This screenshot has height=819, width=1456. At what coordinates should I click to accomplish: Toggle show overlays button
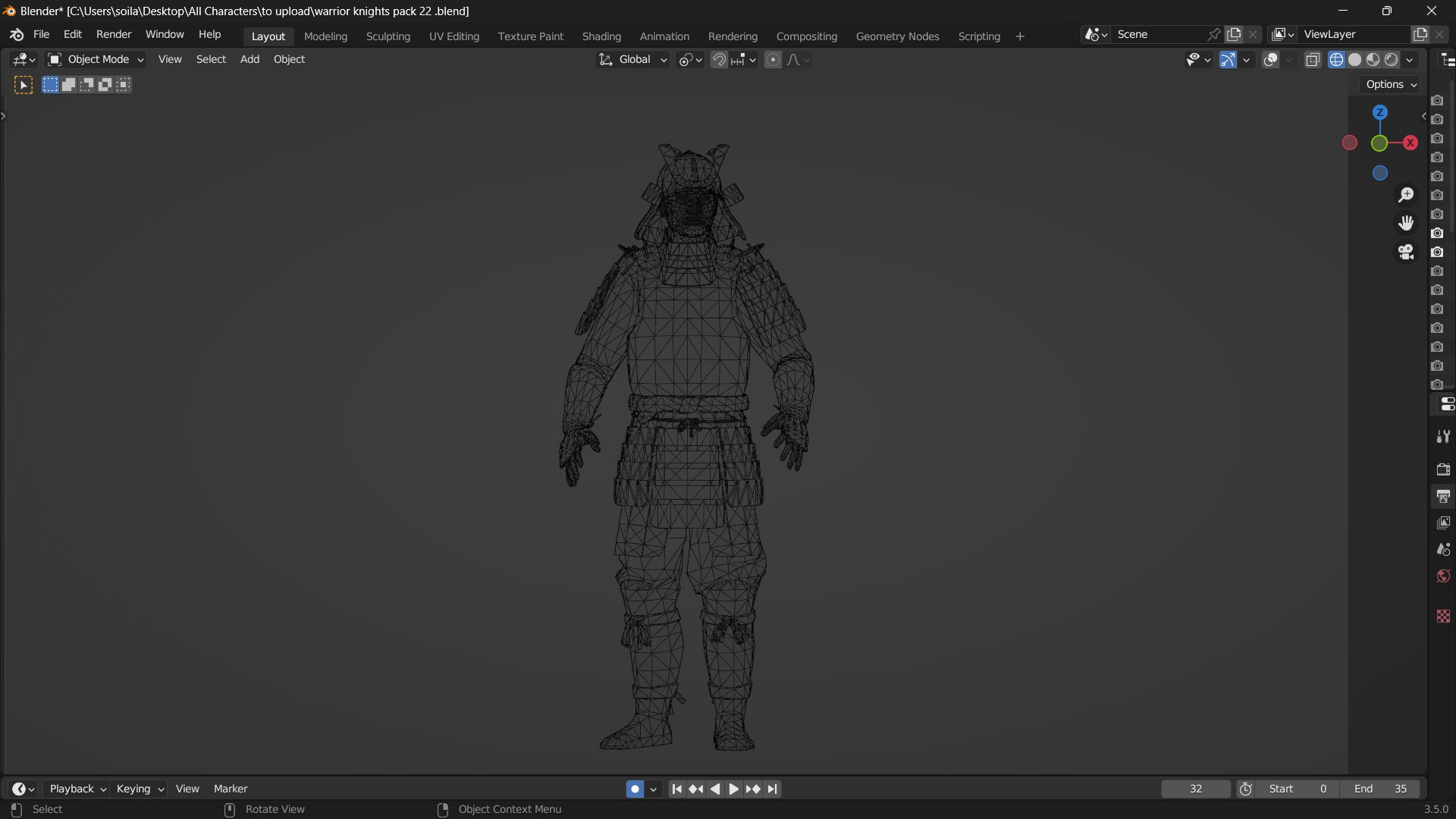click(1271, 59)
